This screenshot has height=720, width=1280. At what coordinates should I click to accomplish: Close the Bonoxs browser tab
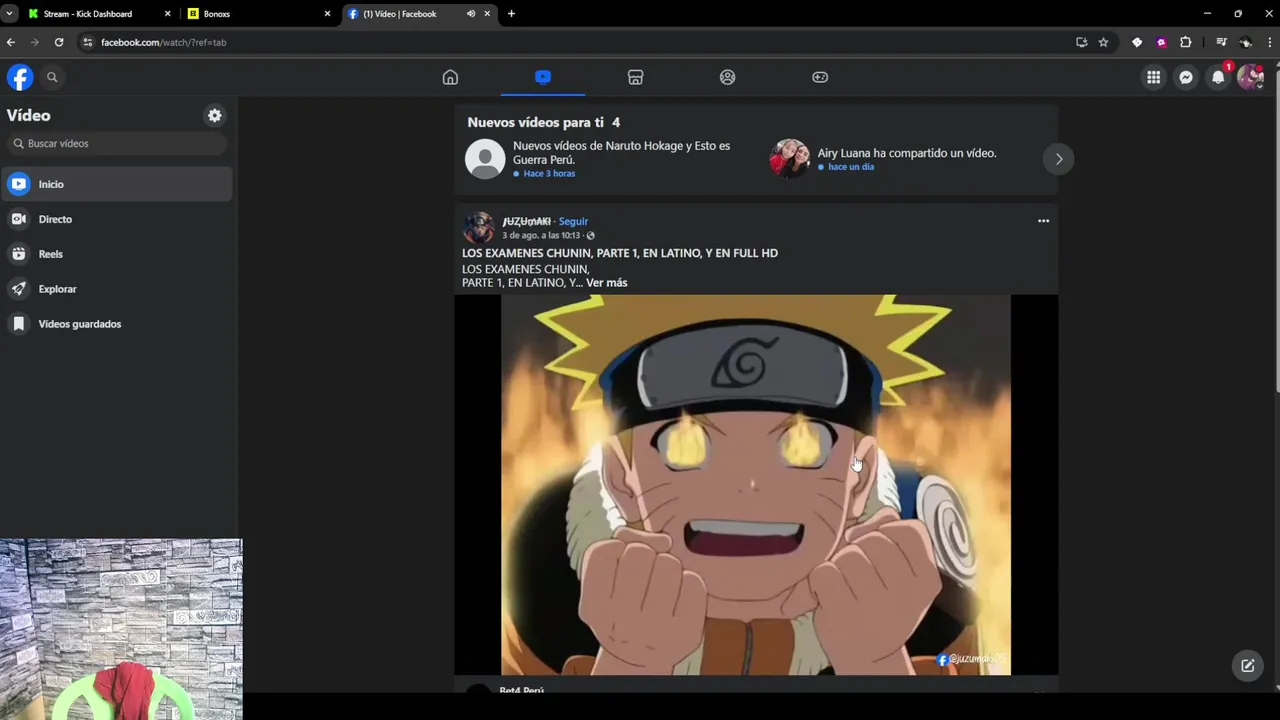pyautogui.click(x=327, y=14)
